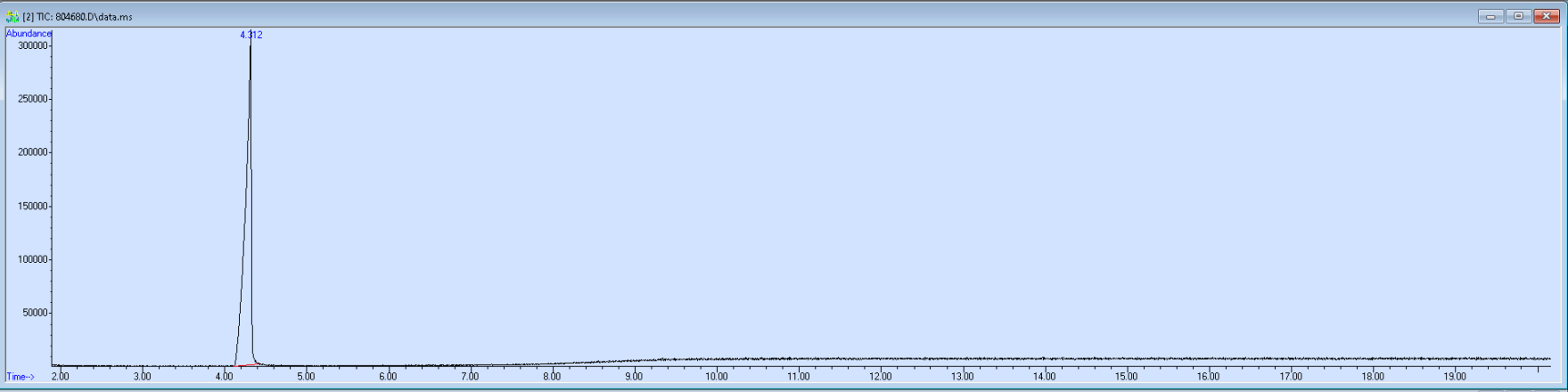Click the 7.00 time axis label
This screenshot has height=392, width=1568.
click(470, 377)
